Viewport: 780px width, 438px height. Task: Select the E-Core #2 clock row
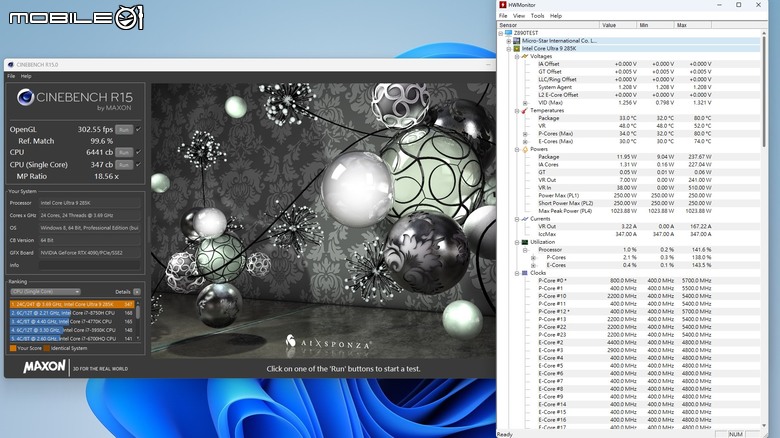click(629, 342)
